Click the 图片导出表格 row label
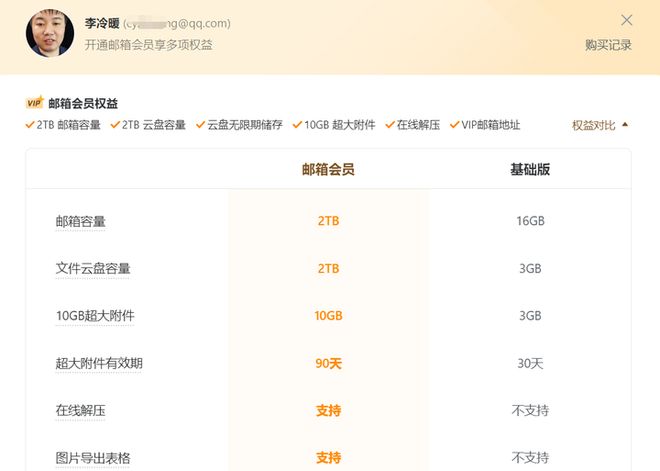Screen dimensions: 660x471 coord(93,458)
